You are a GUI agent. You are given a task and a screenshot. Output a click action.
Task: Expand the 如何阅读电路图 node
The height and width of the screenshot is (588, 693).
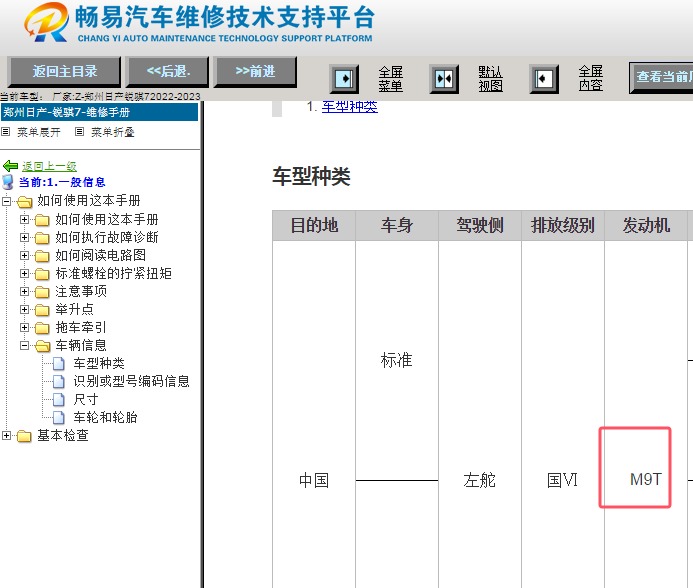click(x=25, y=256)
